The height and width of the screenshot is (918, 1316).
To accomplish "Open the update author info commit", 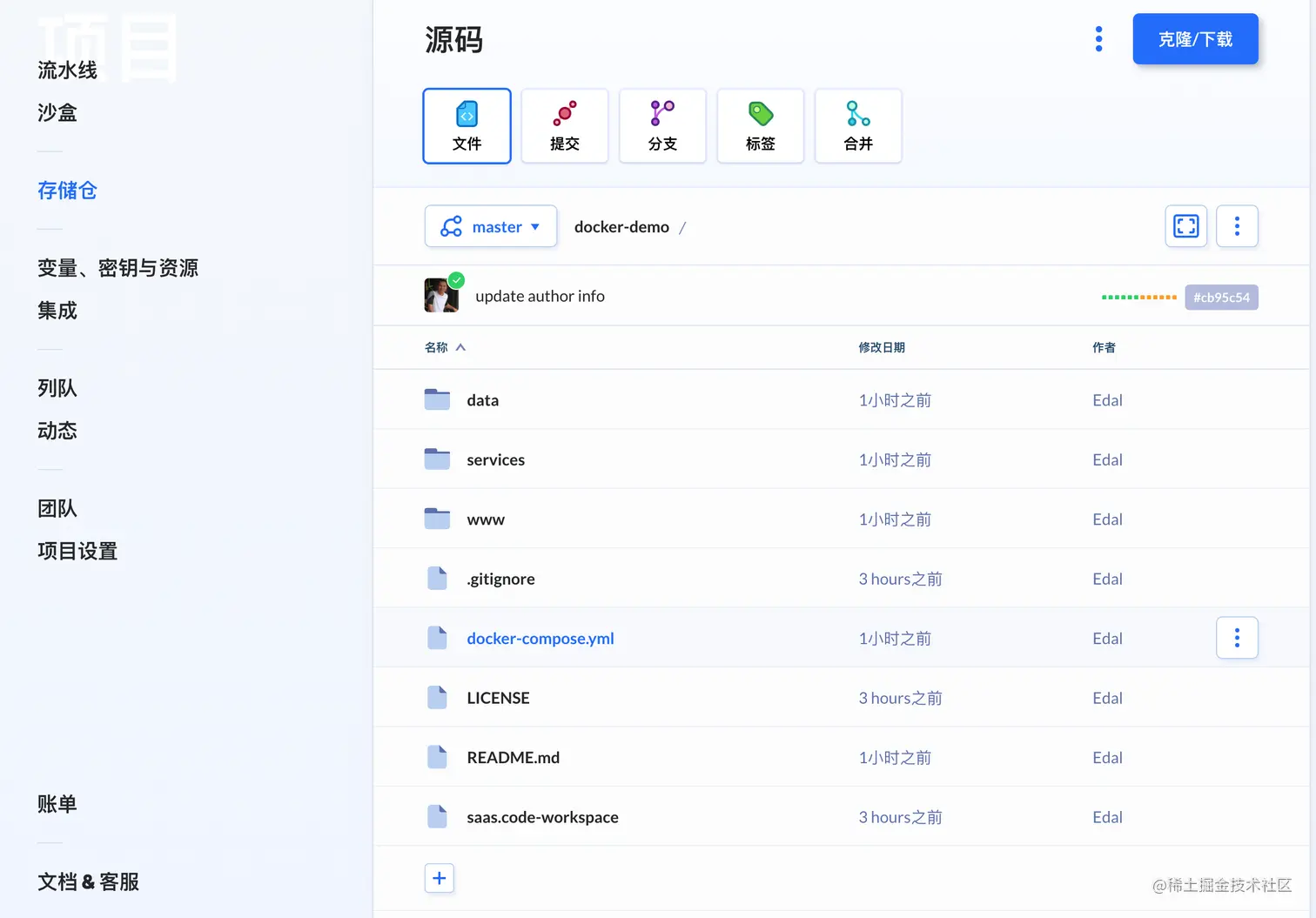I will [540, 296].
